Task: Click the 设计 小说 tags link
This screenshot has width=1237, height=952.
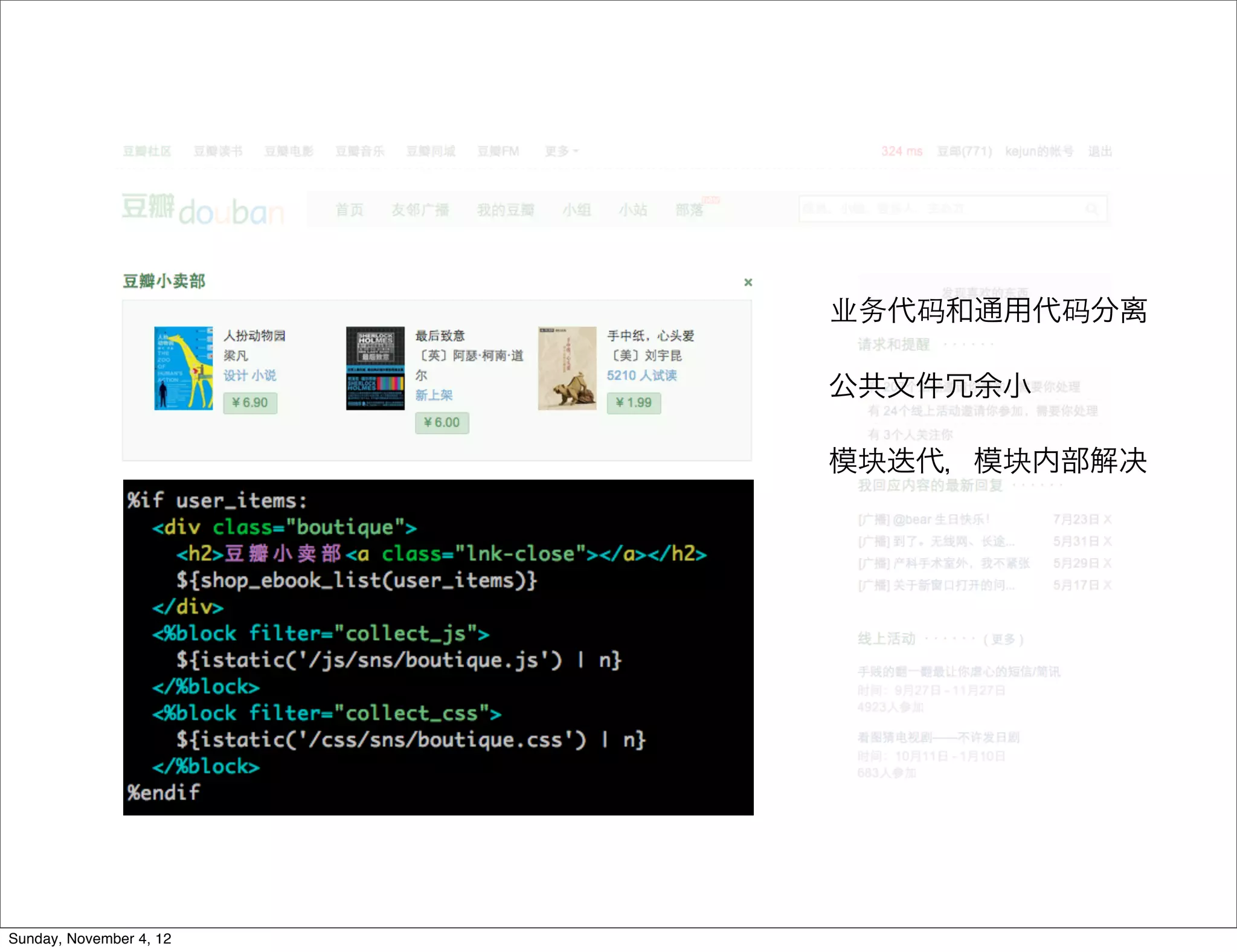Action: point(250,375)
